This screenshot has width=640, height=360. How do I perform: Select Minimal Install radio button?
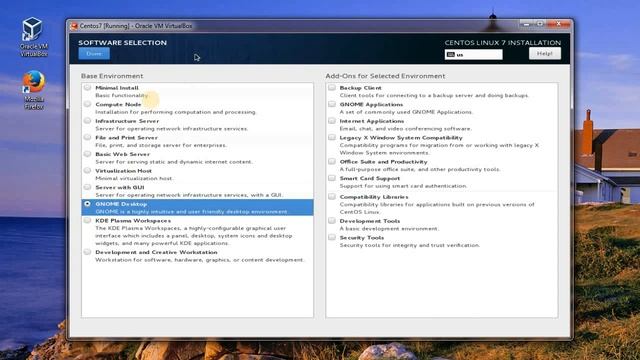(x=87, y=87)
